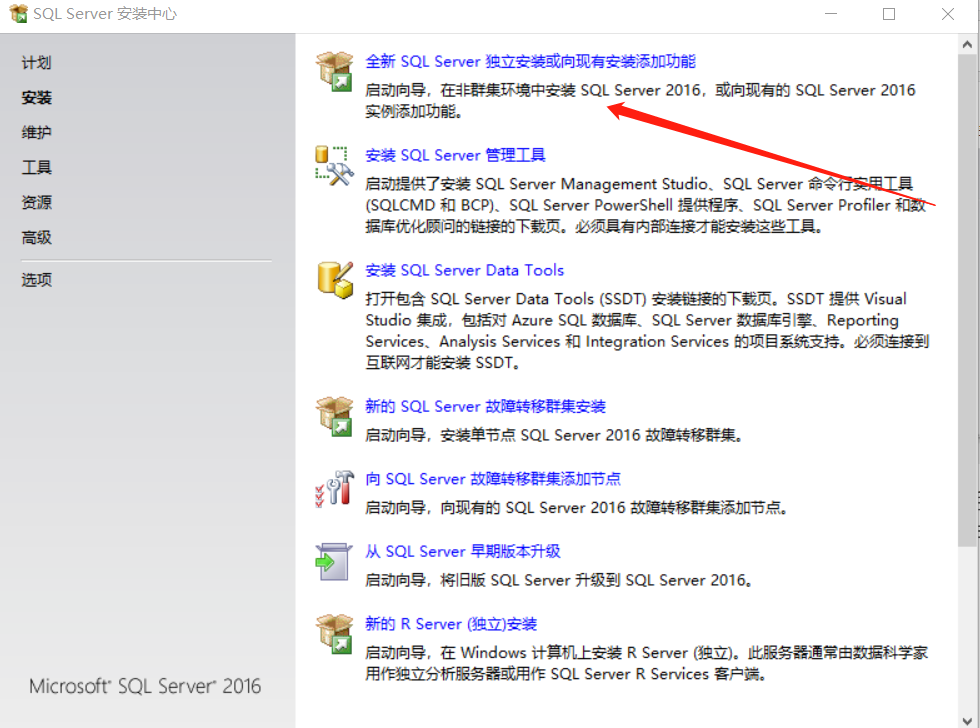Click the scrollbar down arrow

[x=967, y=720]
